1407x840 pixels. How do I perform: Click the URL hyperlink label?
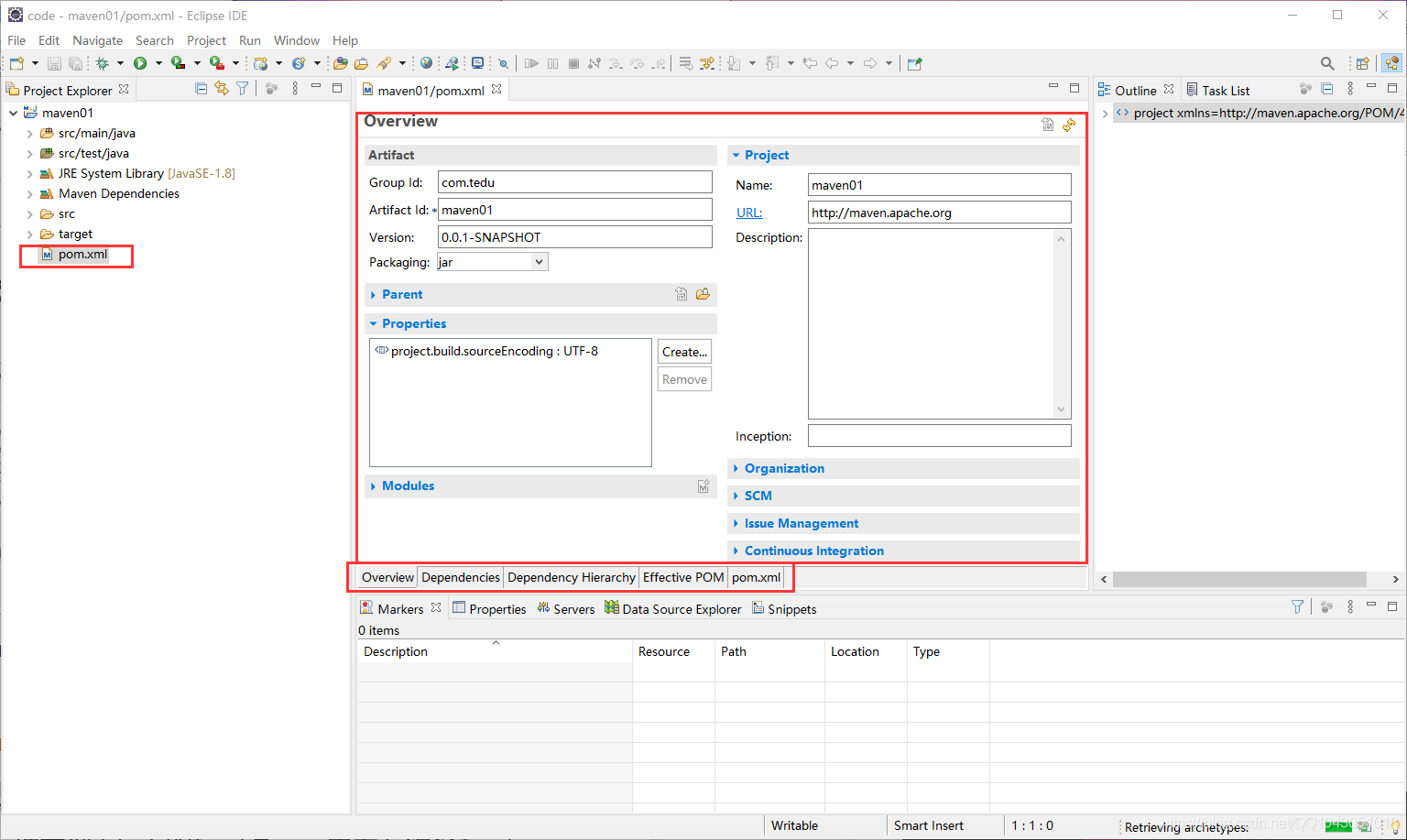(x=749, y=213)
